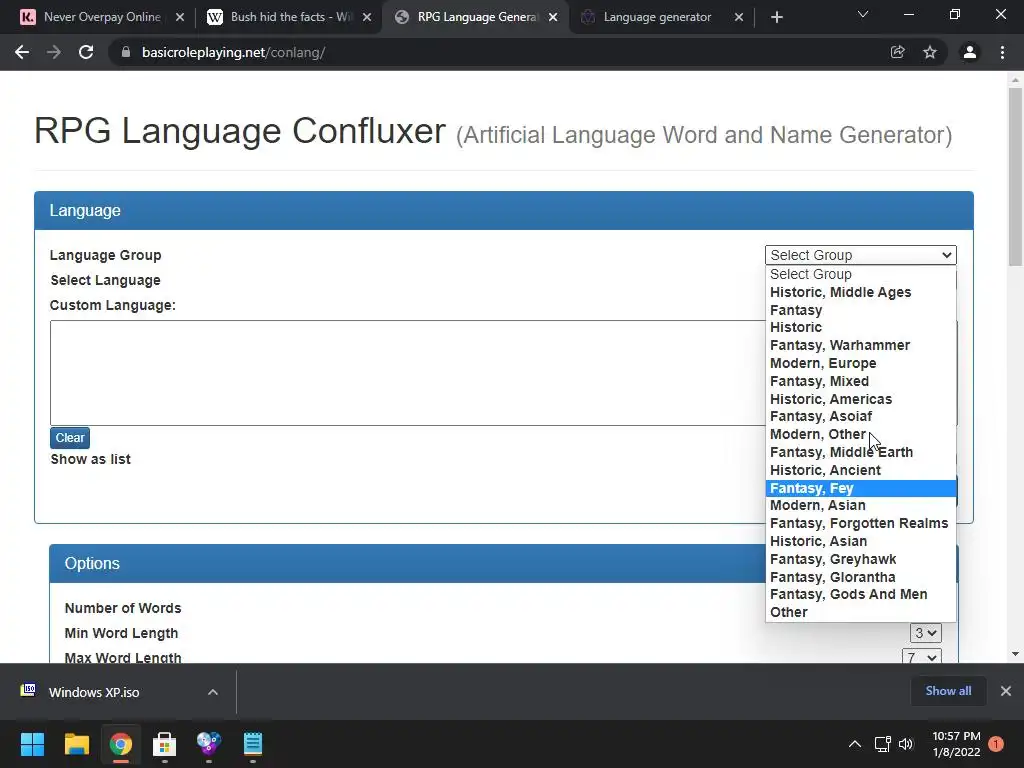The width and height of the screenshot is (1024, 768).
Task: Choose Fantasy, Mixed option
Action: tap(860, 381)
